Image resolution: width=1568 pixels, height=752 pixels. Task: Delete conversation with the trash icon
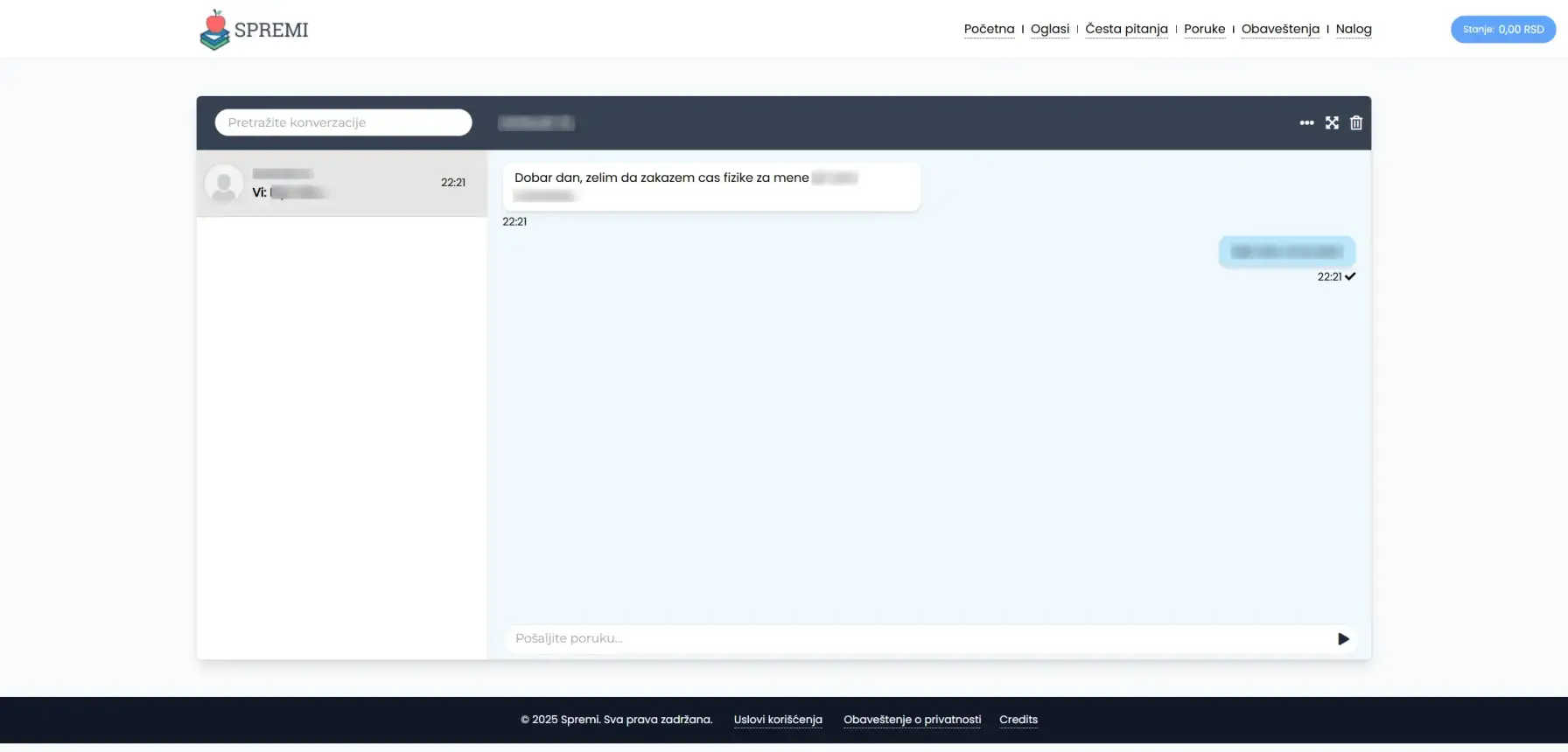click(x=1355, y=123)
